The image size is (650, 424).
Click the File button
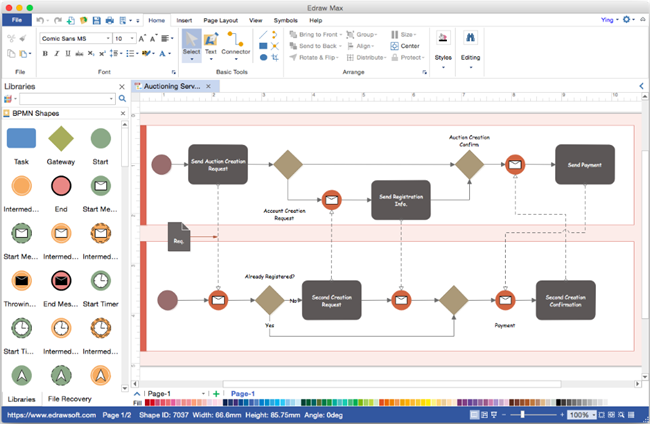pyautogui.click(x=16, y=20)
